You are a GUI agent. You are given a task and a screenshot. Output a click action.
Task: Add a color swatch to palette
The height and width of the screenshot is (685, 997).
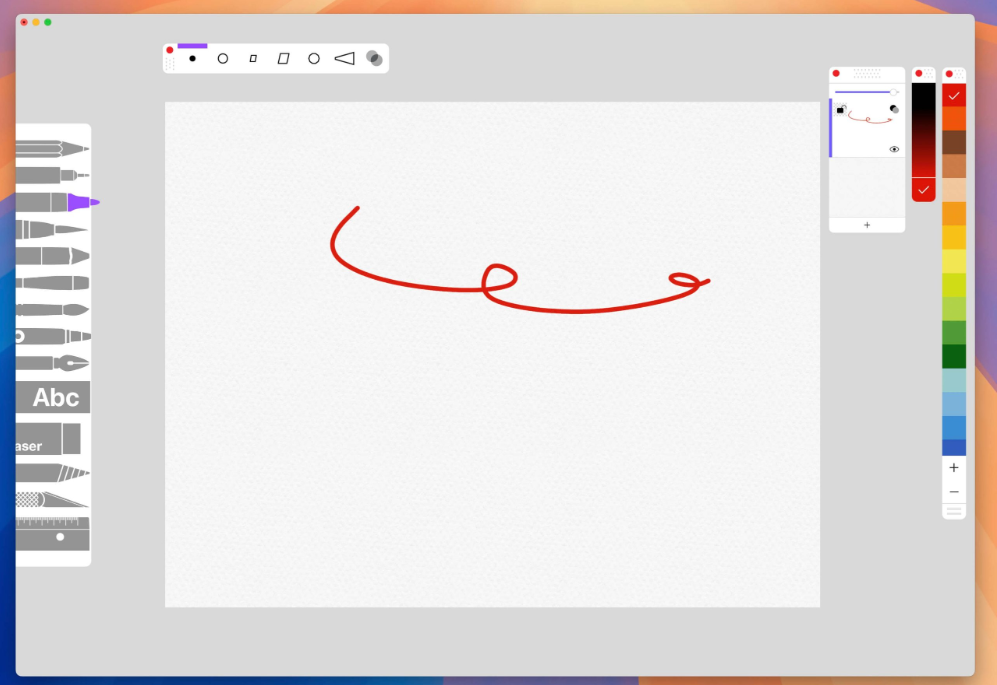click(954, 467)
